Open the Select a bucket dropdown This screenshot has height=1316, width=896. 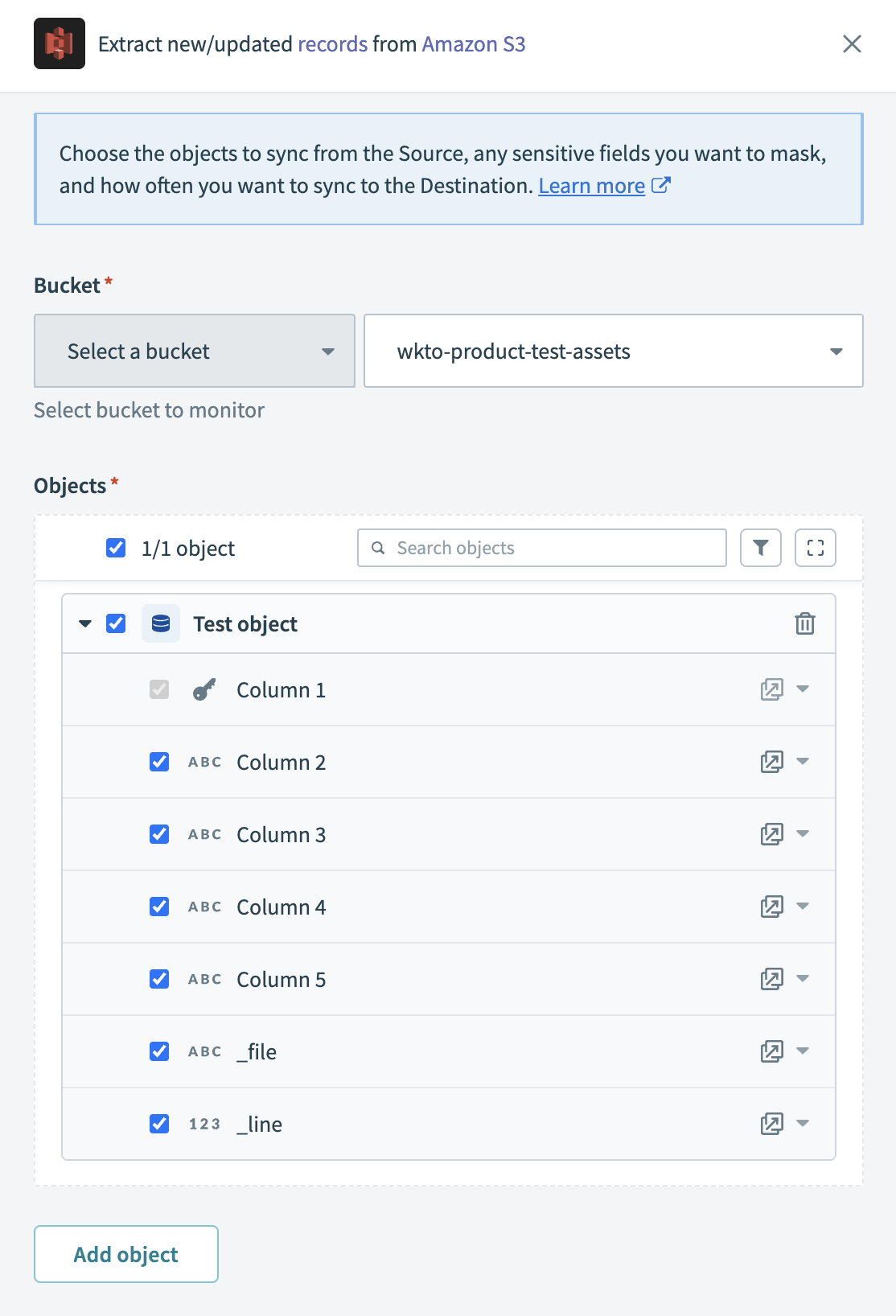(195, 351)
